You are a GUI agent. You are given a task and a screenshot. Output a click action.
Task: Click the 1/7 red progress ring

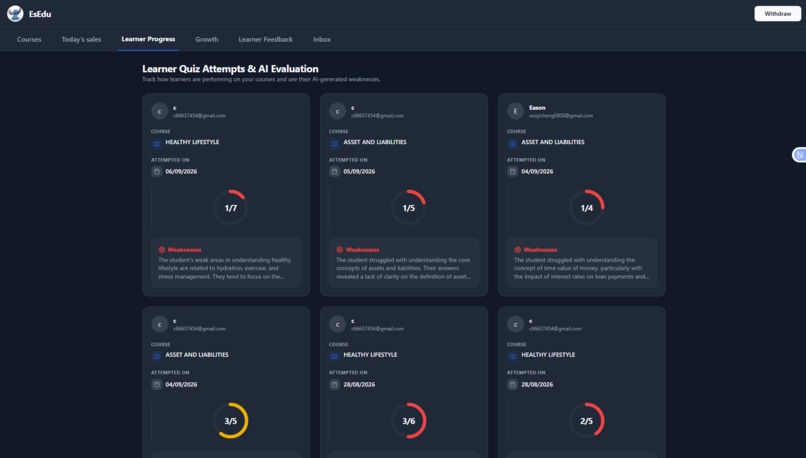click(x=231, y=208)
